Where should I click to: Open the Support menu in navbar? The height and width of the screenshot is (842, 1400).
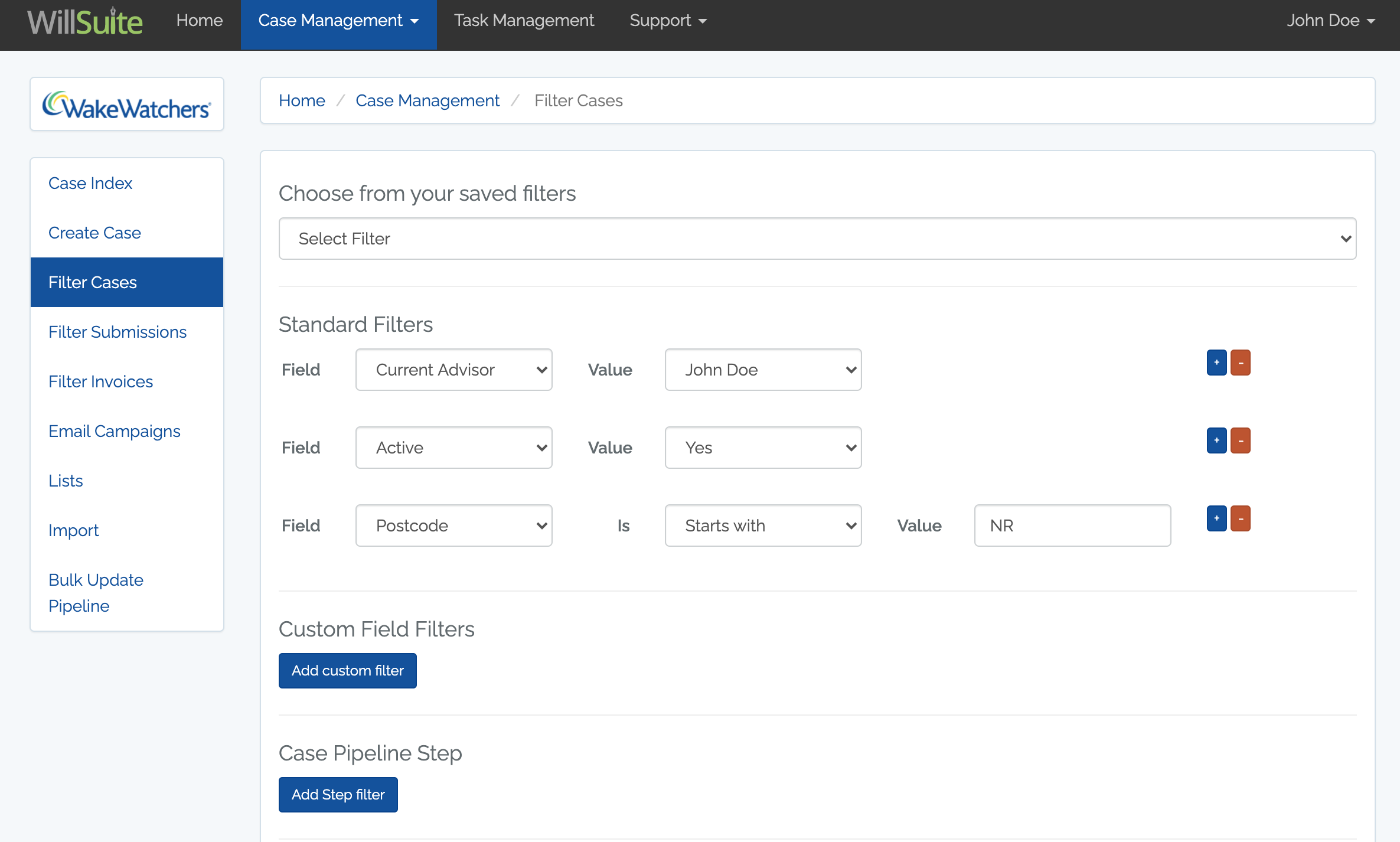point(668,21)
